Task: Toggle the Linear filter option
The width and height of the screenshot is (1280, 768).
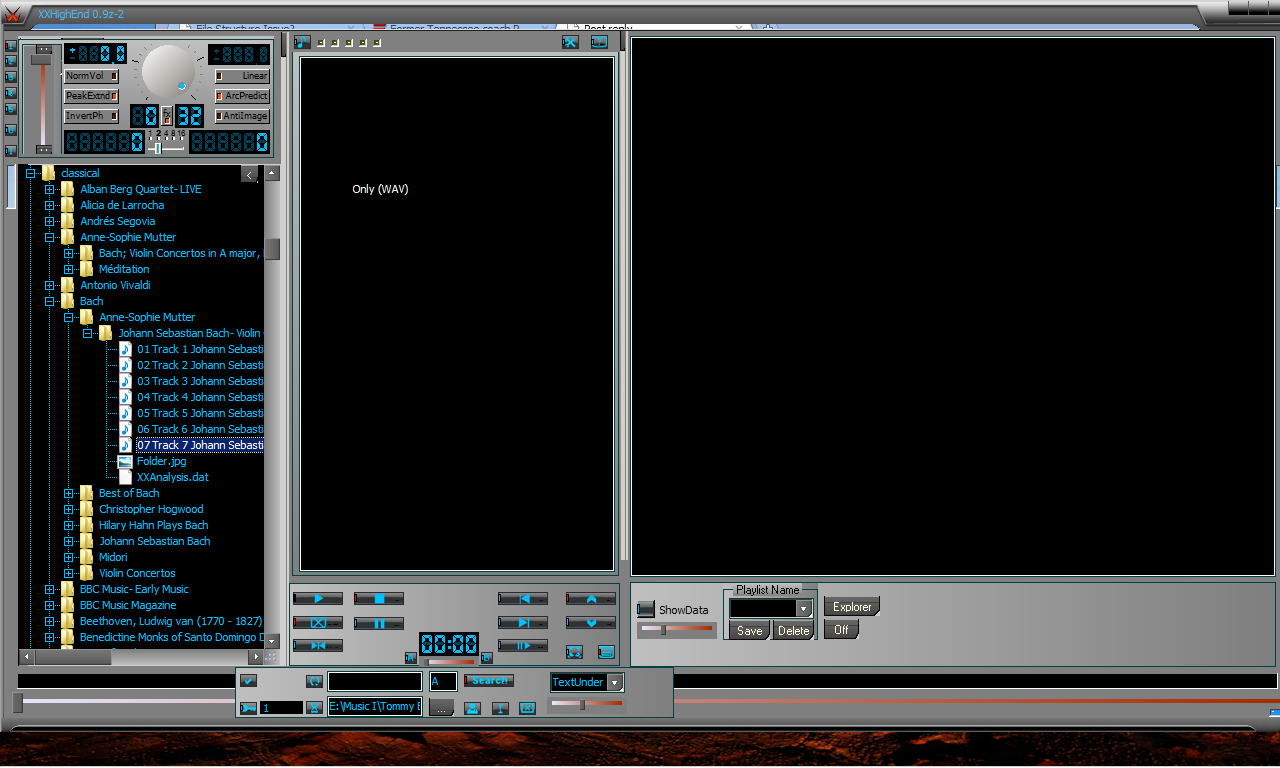Action: click(242, 76)
